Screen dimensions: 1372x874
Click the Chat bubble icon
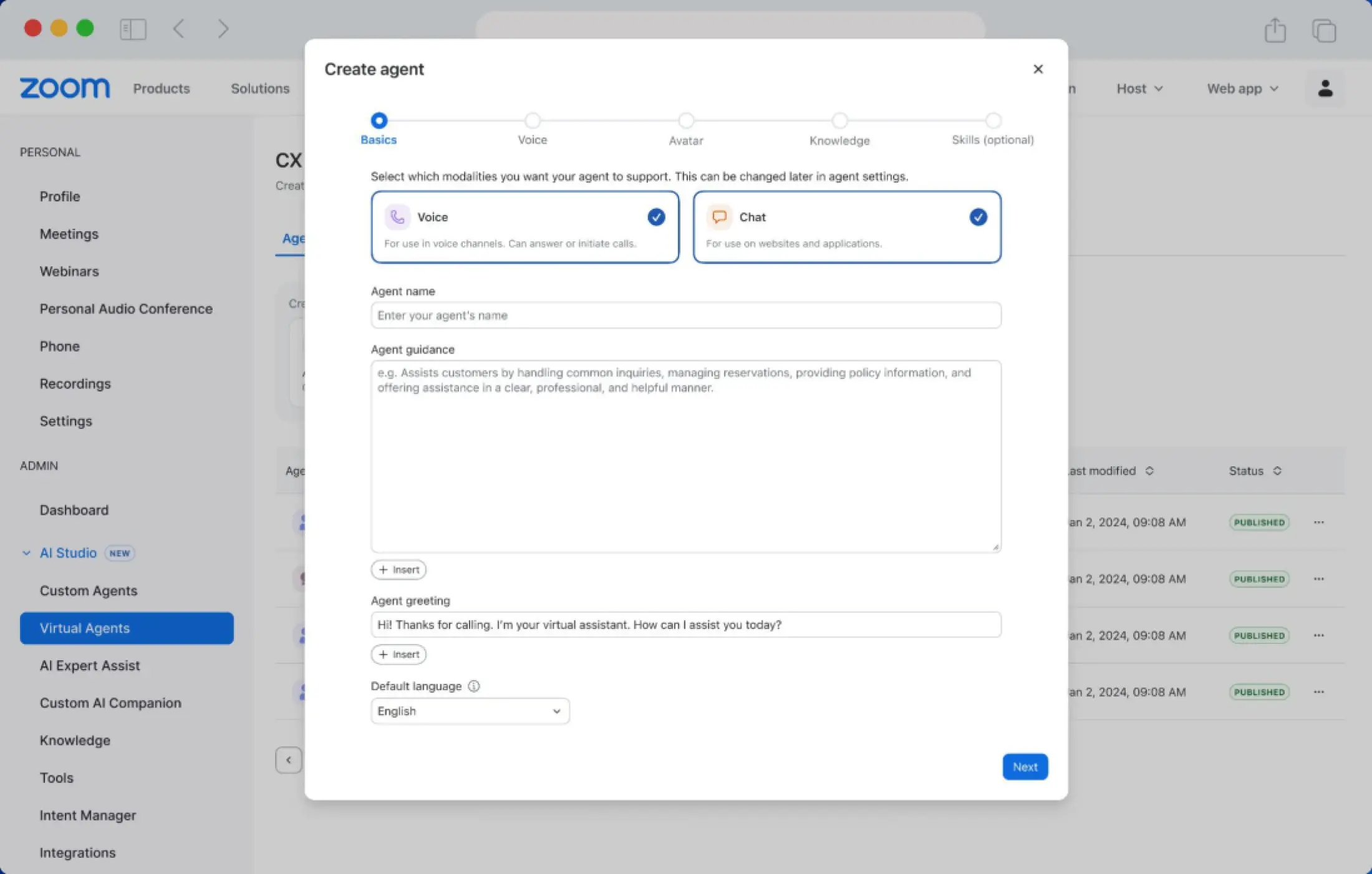pyautogui.click(x=719, y=217)
